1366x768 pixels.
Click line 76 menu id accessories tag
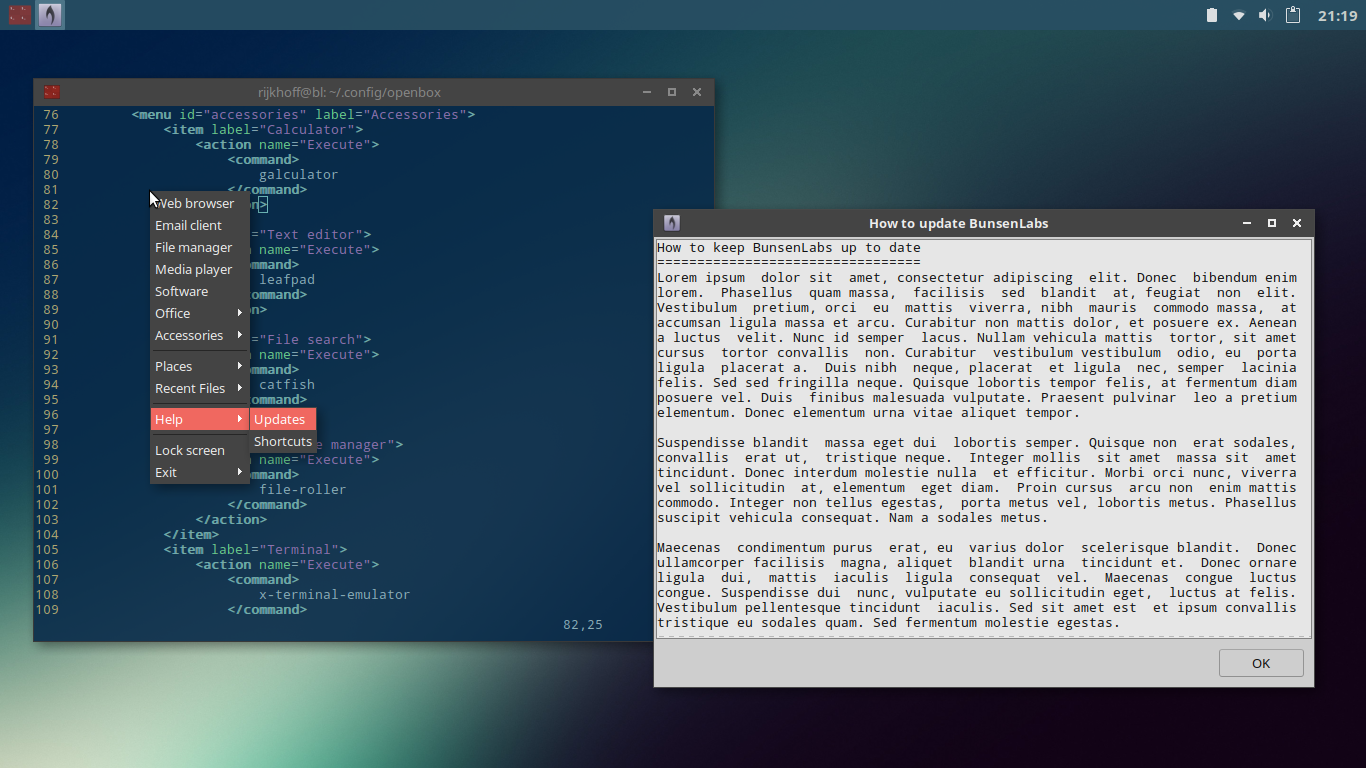303,114
